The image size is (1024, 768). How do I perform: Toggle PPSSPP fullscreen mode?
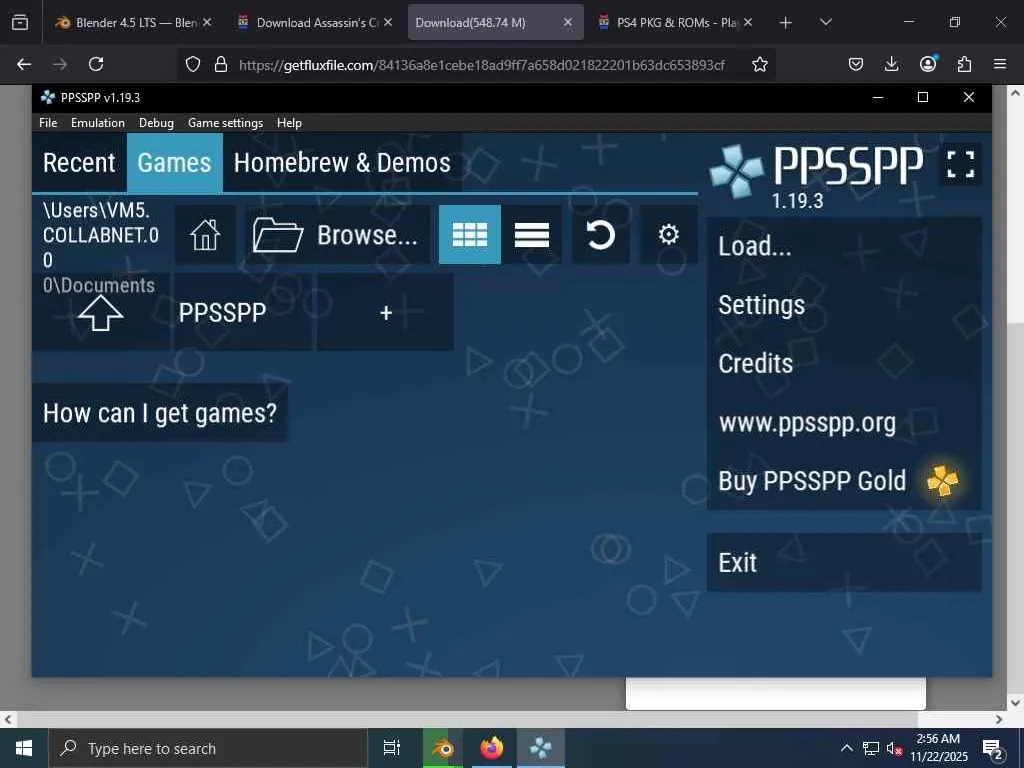(x=961, y=164)
